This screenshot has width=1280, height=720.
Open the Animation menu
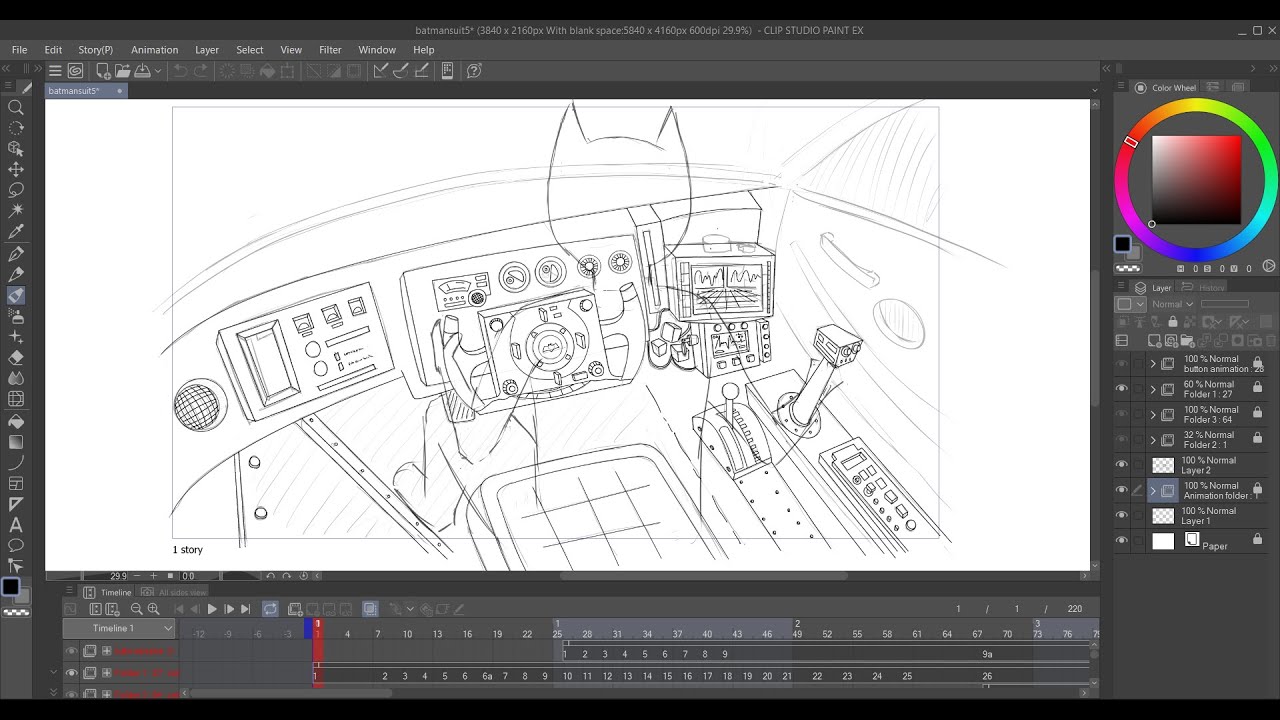click(x=154, y=50)
